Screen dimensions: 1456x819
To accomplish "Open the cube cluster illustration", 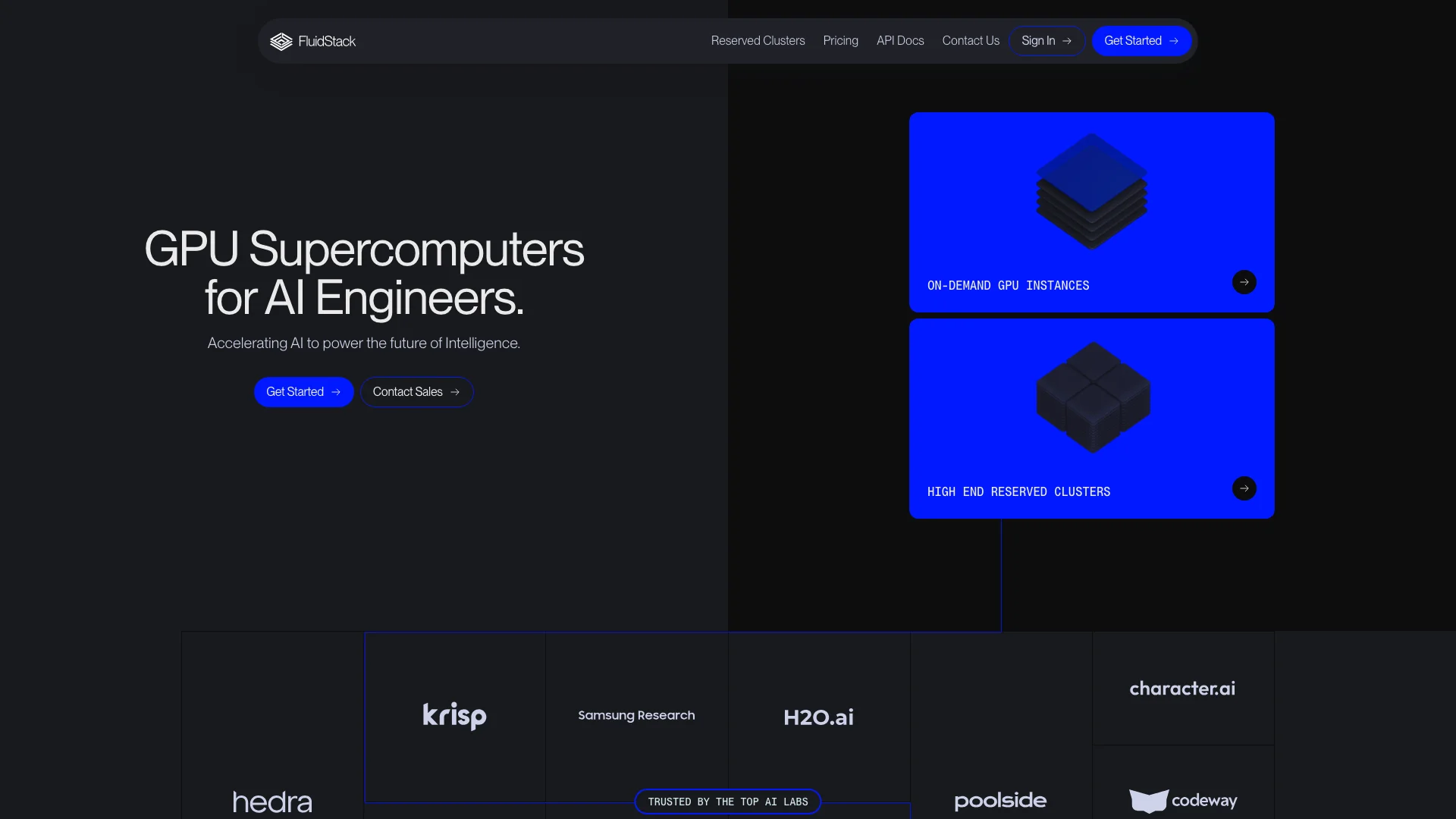I will [1093, 397].
